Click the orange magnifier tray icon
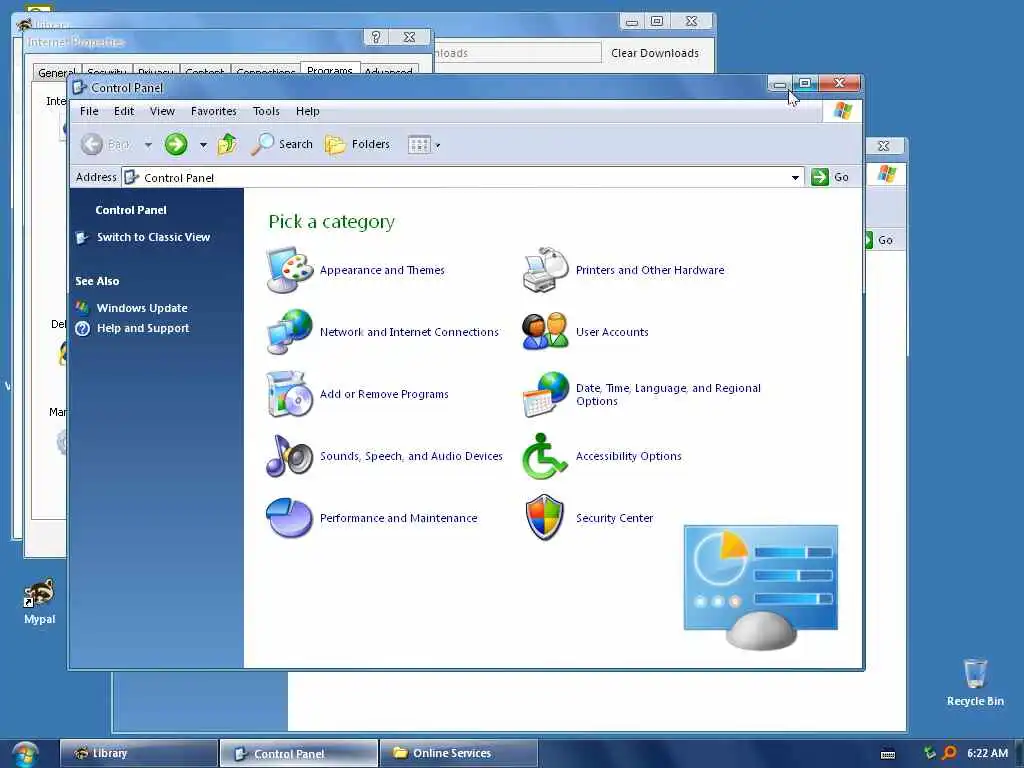Image resolution: width=1024 pixels, height=768 pixels. click(x=950, y=753)
